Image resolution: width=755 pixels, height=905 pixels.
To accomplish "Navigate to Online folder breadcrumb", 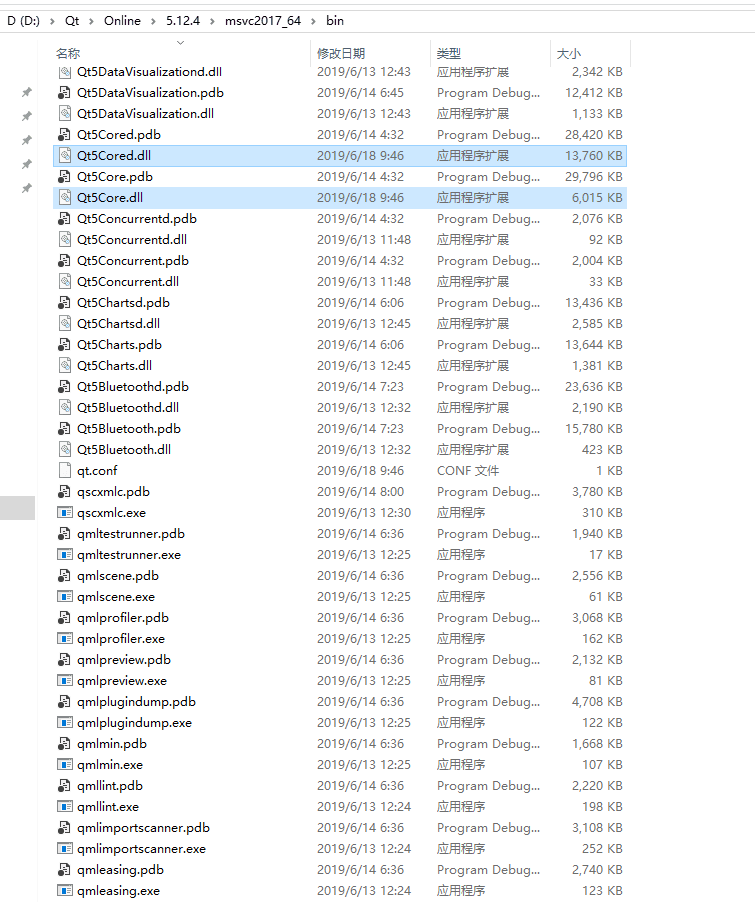I will pyautogui.click(x=122, y=21).
